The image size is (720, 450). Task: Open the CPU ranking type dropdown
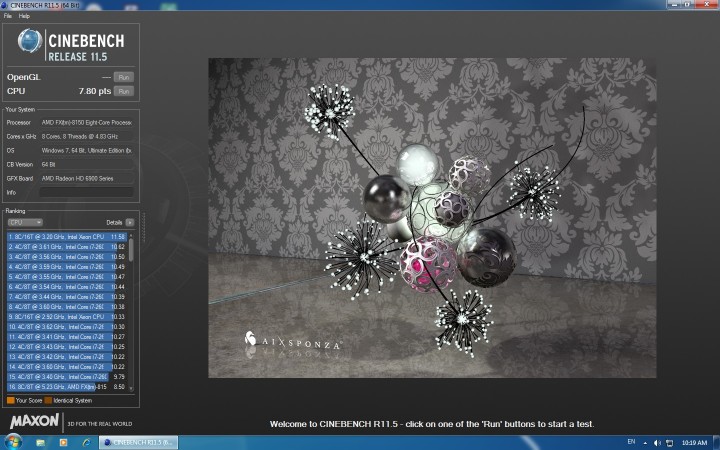[25, 222]
